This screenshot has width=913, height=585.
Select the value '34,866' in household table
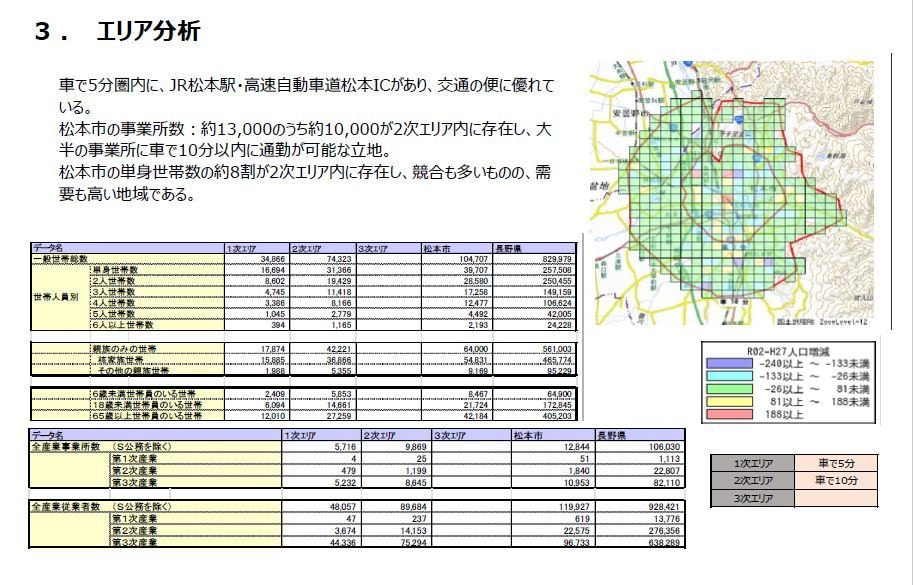point(273,259)
